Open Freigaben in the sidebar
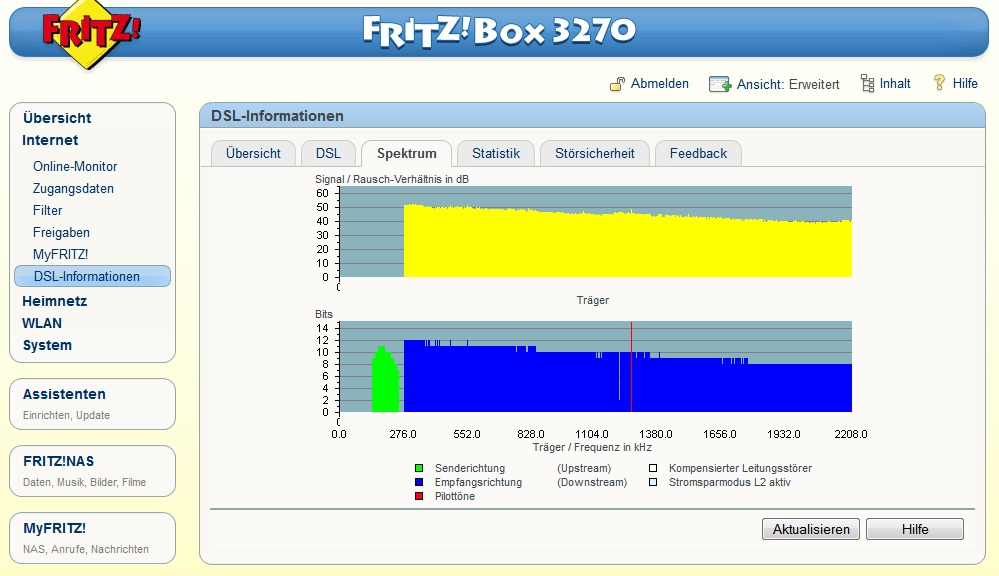 tap(61, 233)
